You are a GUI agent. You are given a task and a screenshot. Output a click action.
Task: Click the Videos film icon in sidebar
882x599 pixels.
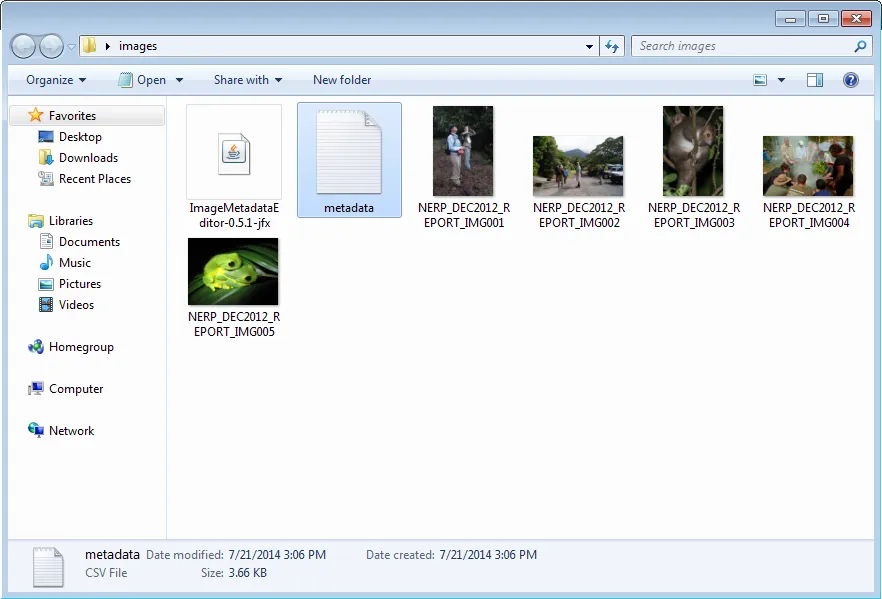coord(46,304)
